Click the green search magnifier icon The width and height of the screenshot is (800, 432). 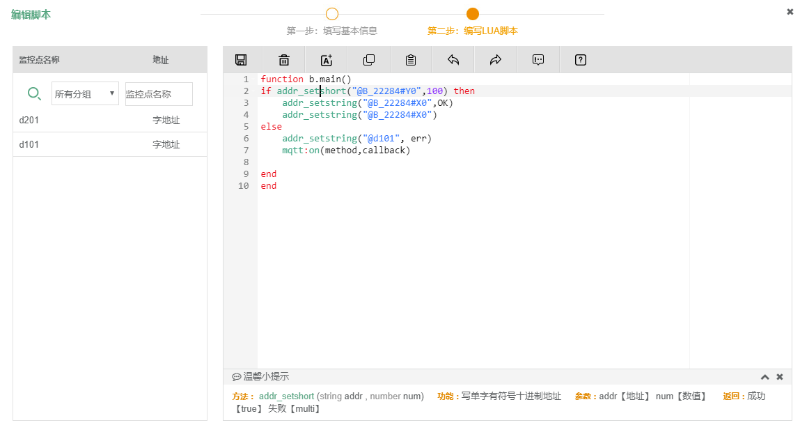coord(34,94)
